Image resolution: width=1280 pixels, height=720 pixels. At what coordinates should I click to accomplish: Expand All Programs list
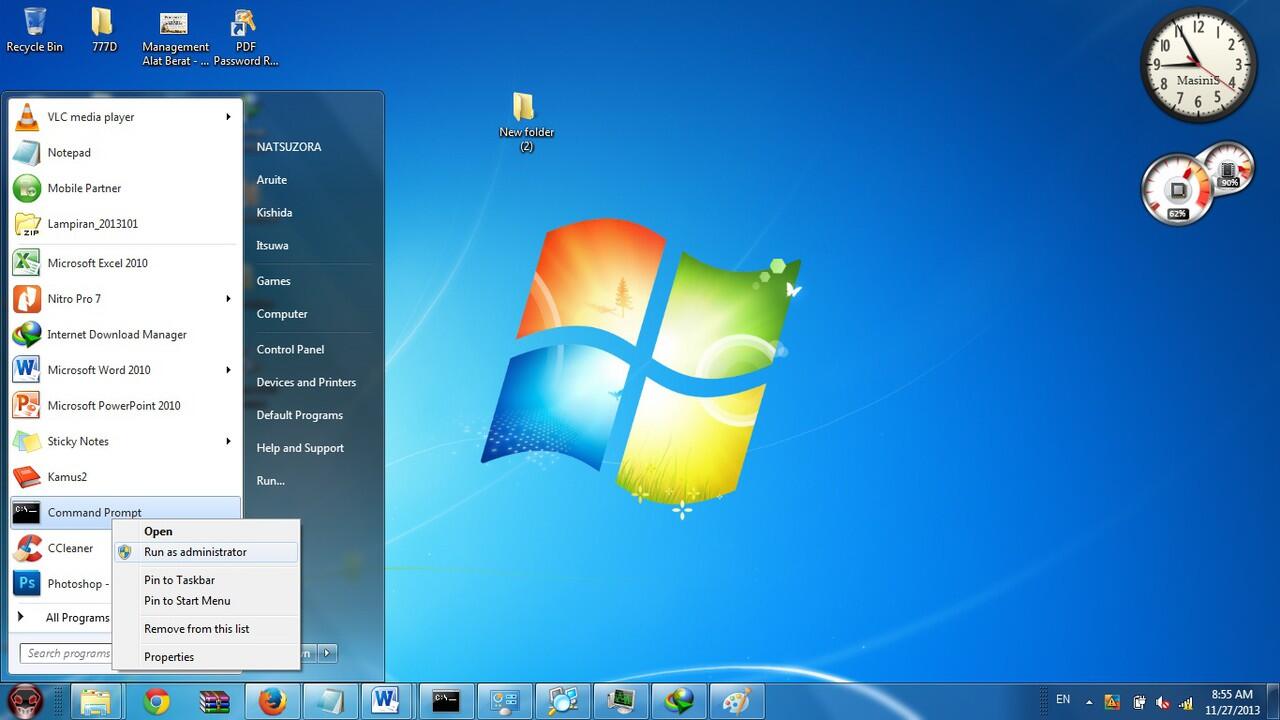[x=62, y=618]
